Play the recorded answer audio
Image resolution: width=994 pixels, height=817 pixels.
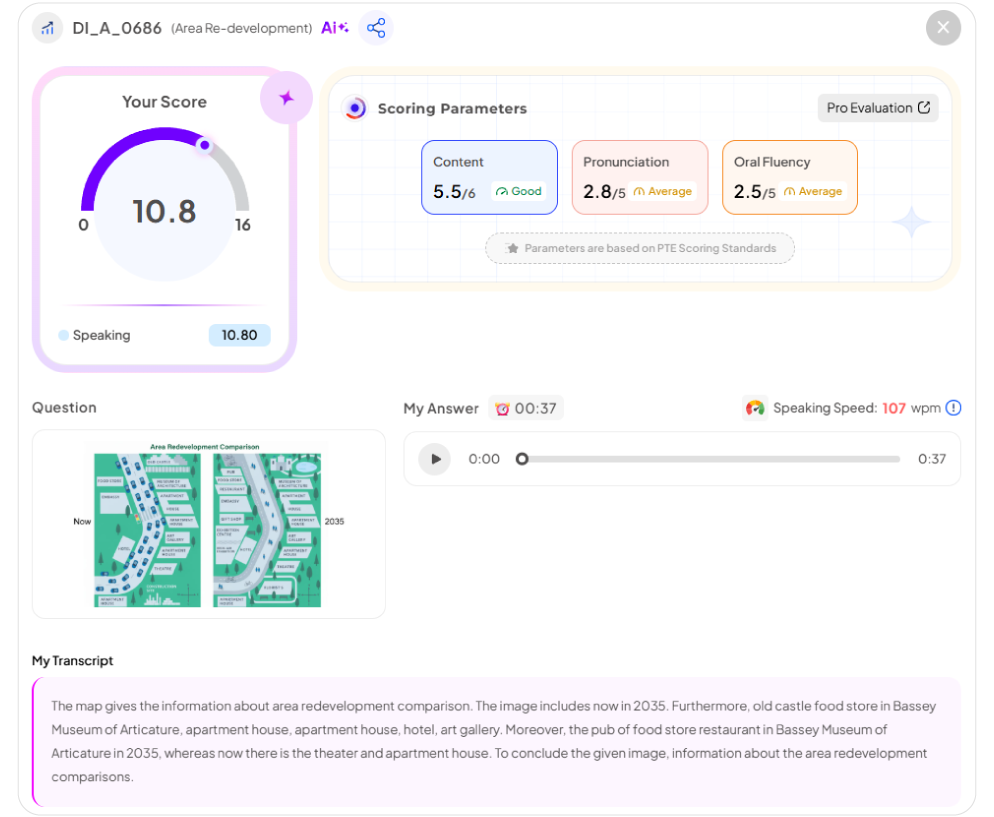click(x=435, y=459)
